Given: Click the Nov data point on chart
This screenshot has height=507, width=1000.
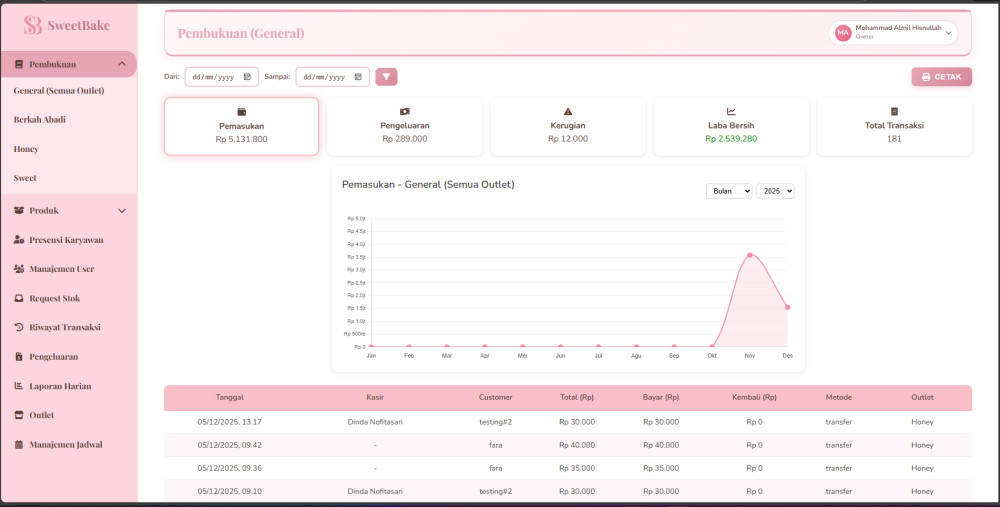Looking at the screenshot, I should pos(749,255).
